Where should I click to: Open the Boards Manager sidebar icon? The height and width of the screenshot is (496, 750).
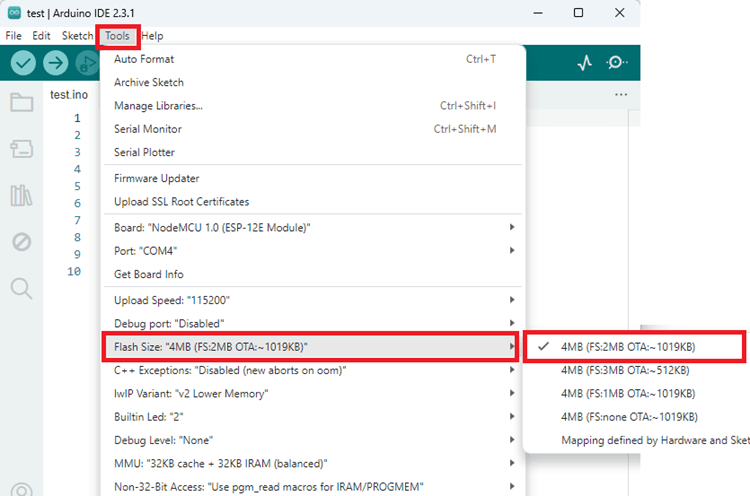[x=21, y=149]
